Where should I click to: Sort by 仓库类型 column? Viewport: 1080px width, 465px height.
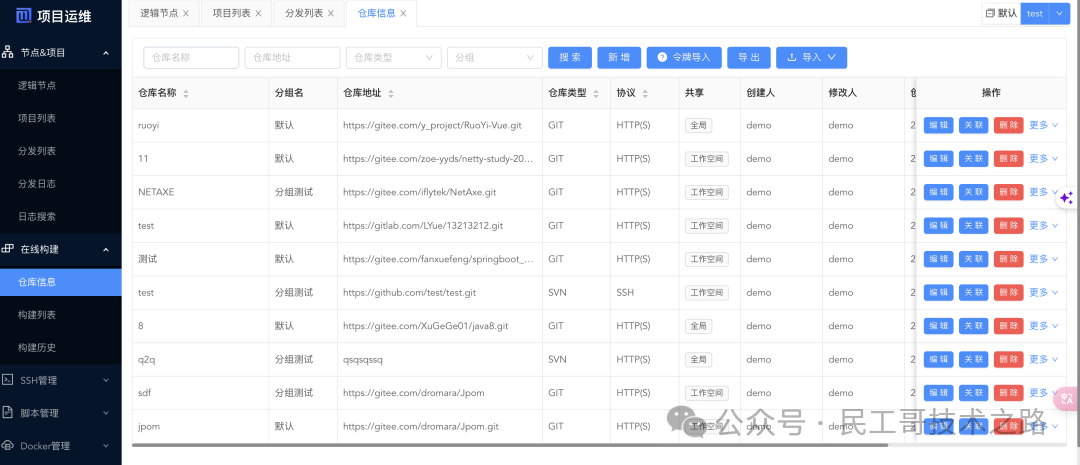[x=596, y=94]
